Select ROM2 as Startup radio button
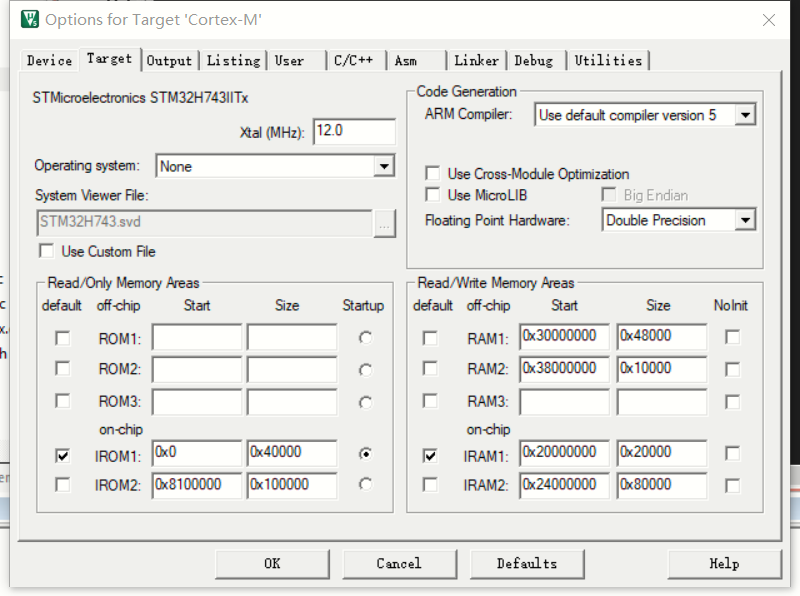This screenshot has height=596, width=800. click(365, 369)
